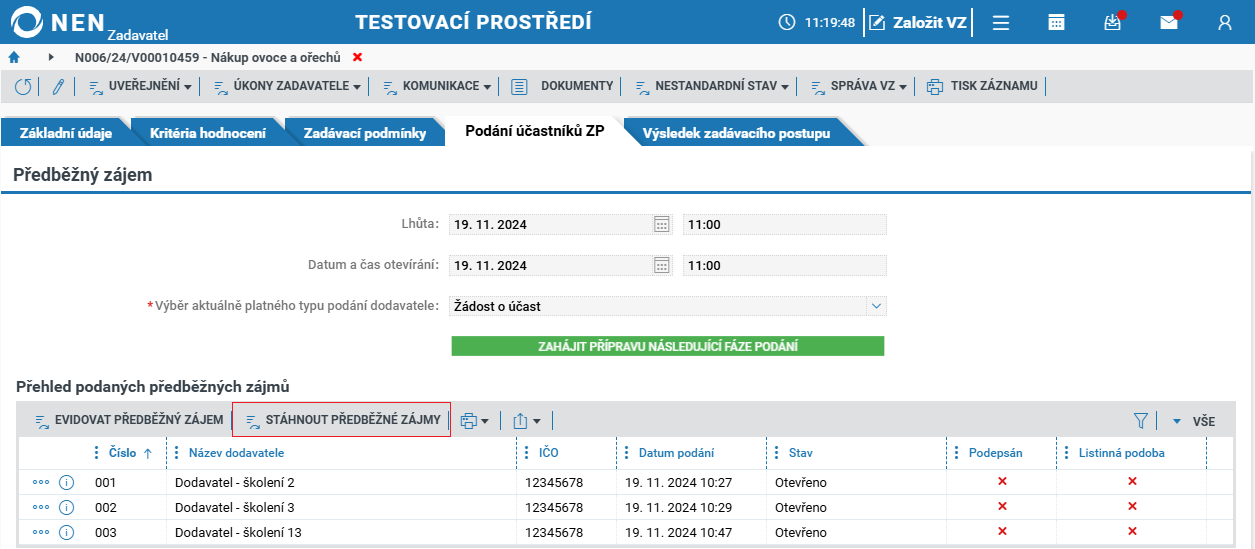Open the user profile icon
Image resolution: width=1255 pixels, height=549 pixels.
click(x=1225, y=22)
